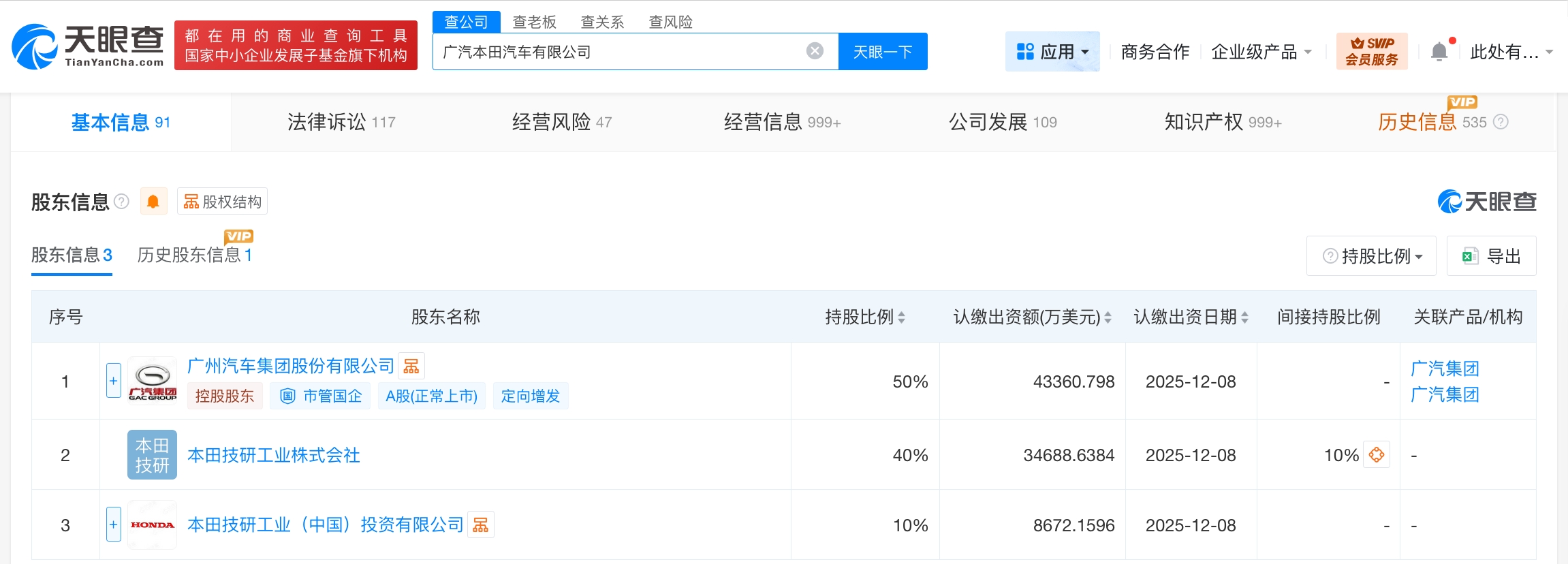Click the TianYanCha logo in header
Screen dimensions: 1568x564
pyautogui.click(x=87, y=46)
